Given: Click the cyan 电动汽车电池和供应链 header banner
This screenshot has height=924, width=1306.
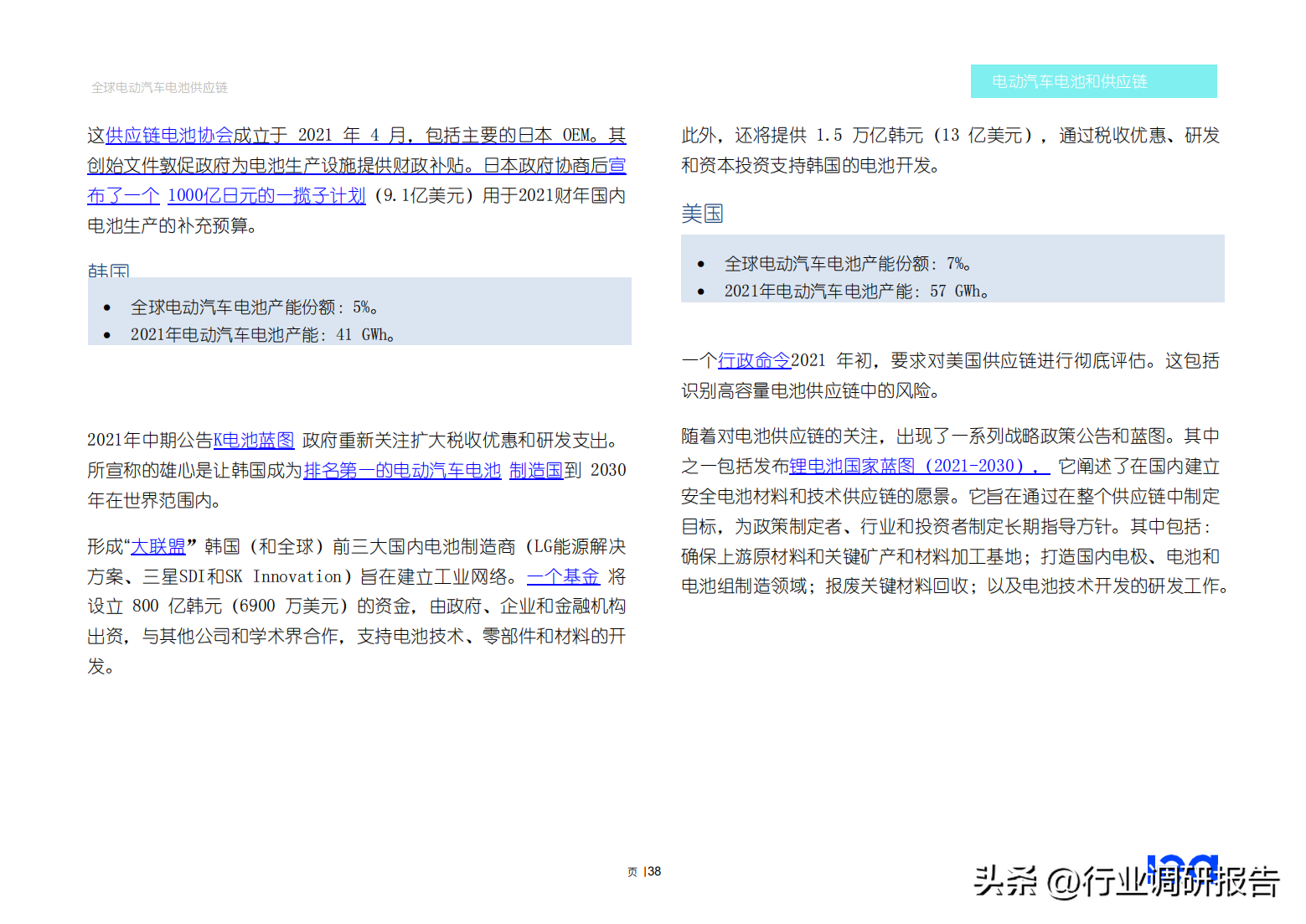Looking at the screenshot, I should [x=1093, y=81].
